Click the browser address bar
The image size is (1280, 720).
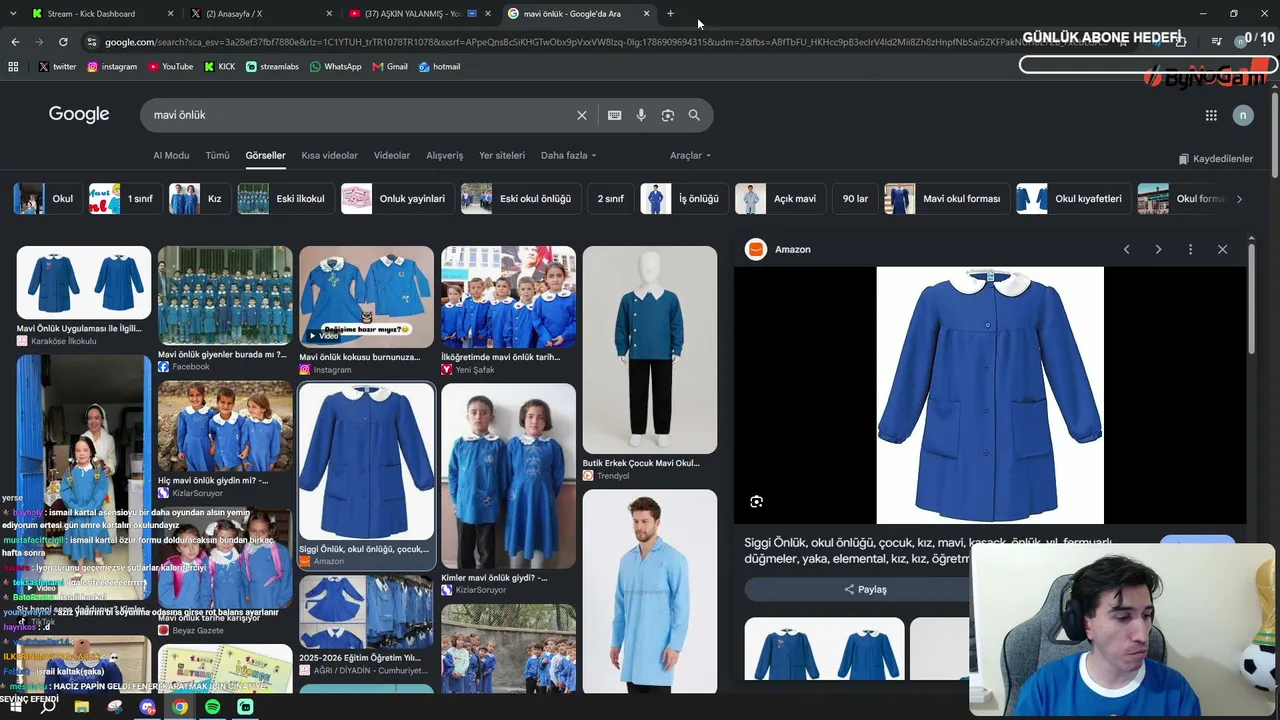[590, 42]
